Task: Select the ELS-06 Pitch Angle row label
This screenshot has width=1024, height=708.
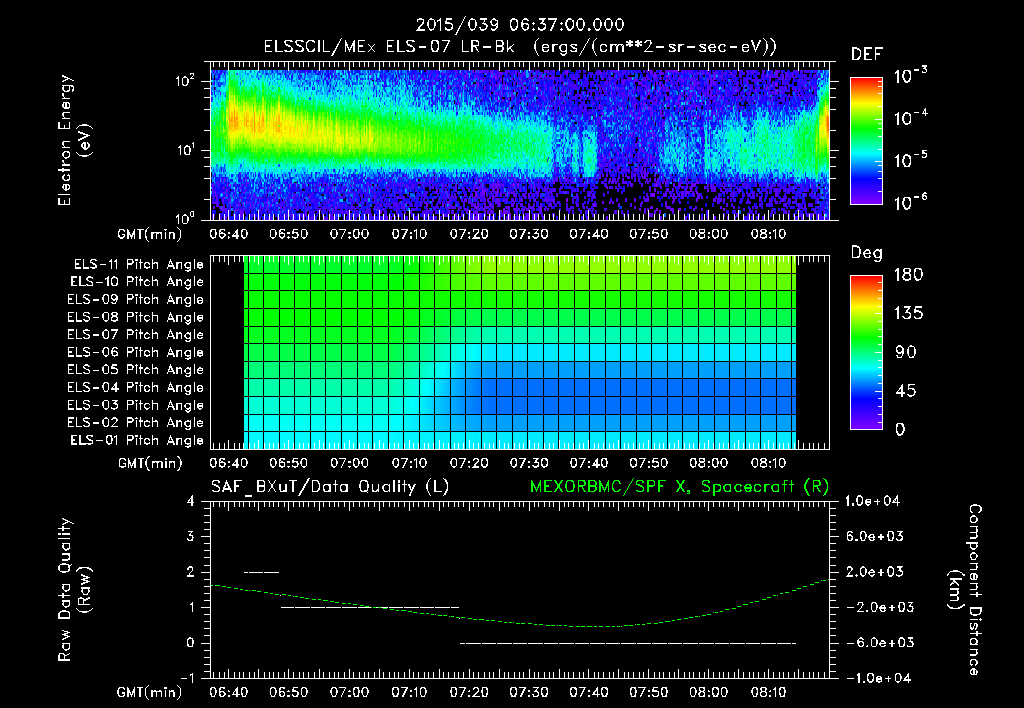Action: tap(136, 352)
